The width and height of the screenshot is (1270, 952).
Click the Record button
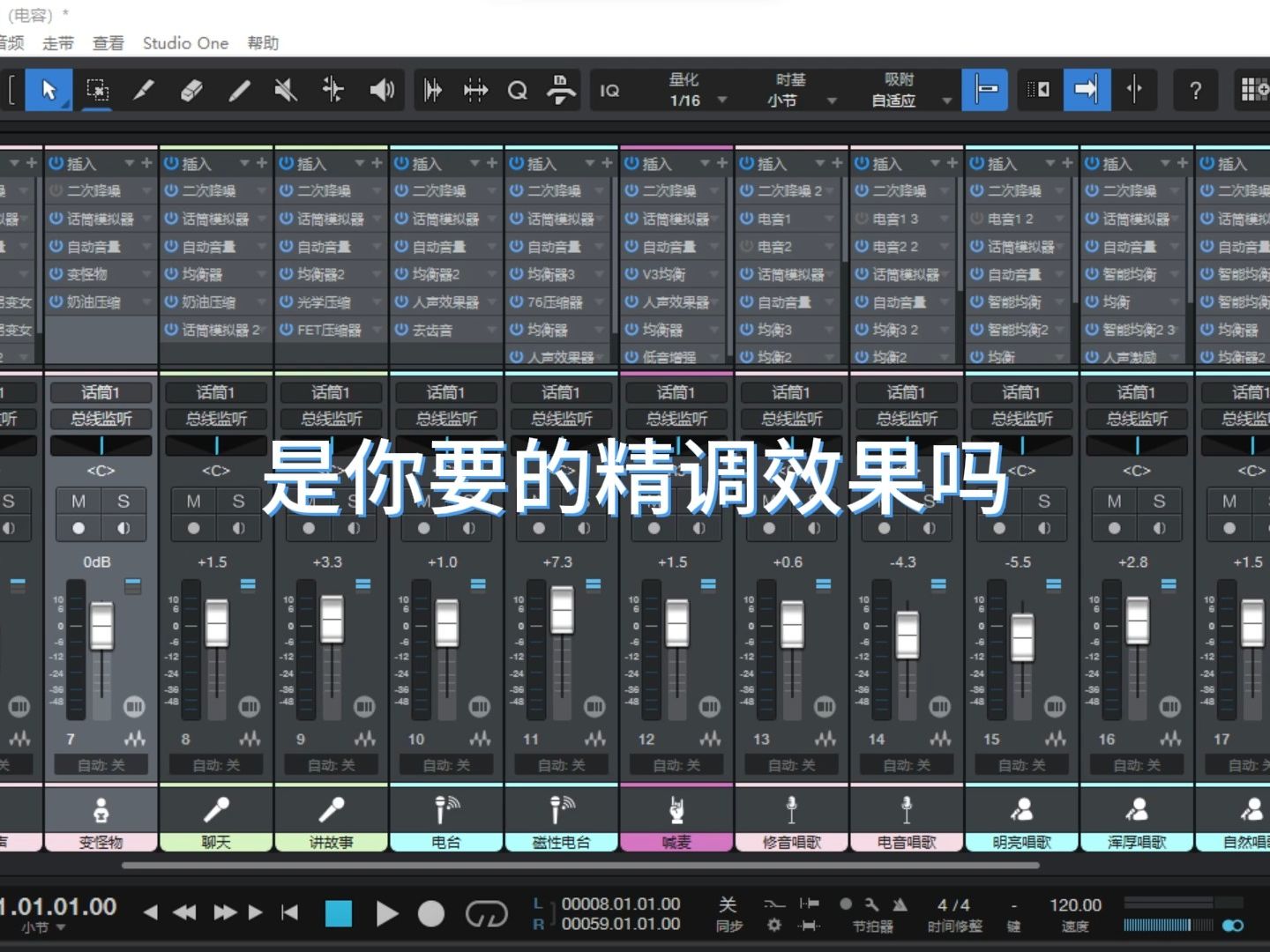coord(431,913)
